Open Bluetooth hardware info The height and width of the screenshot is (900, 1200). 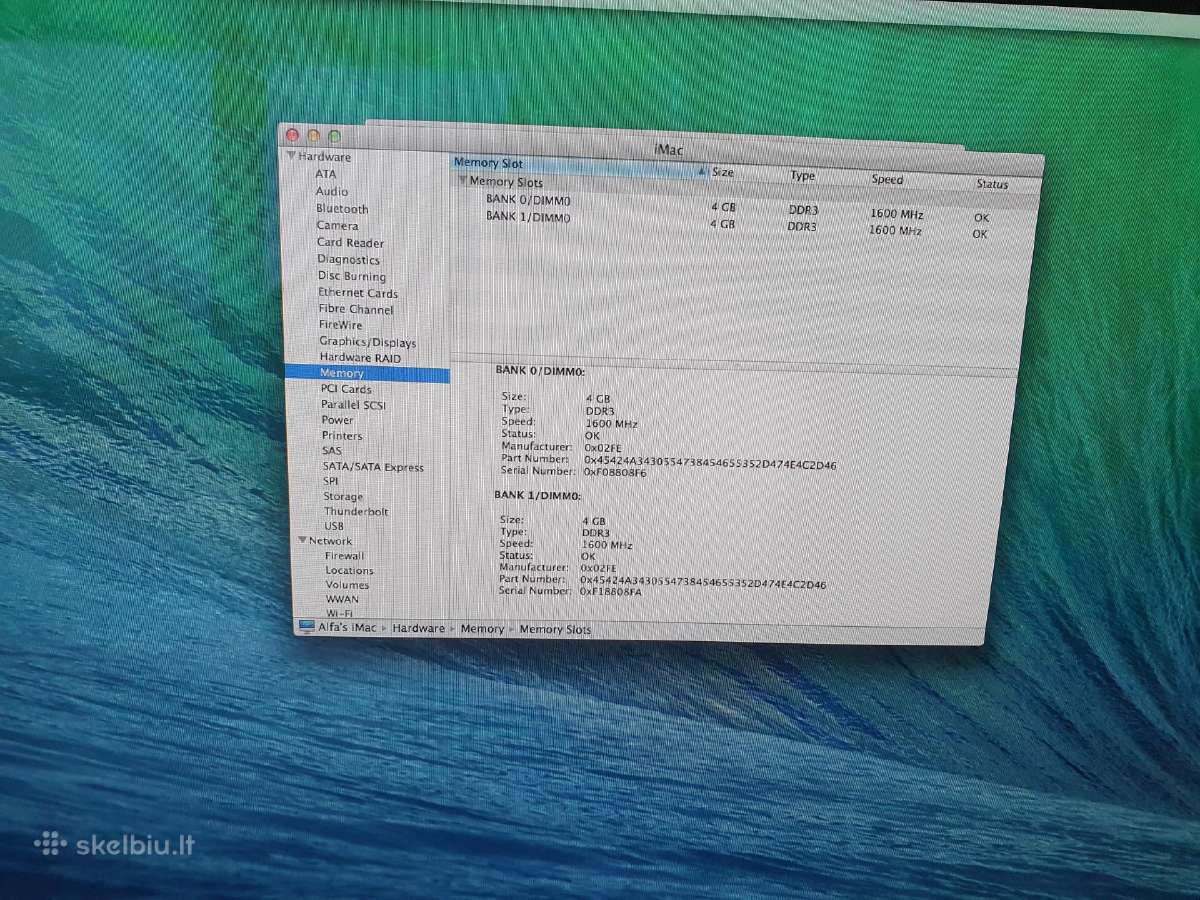click(342, 209)
